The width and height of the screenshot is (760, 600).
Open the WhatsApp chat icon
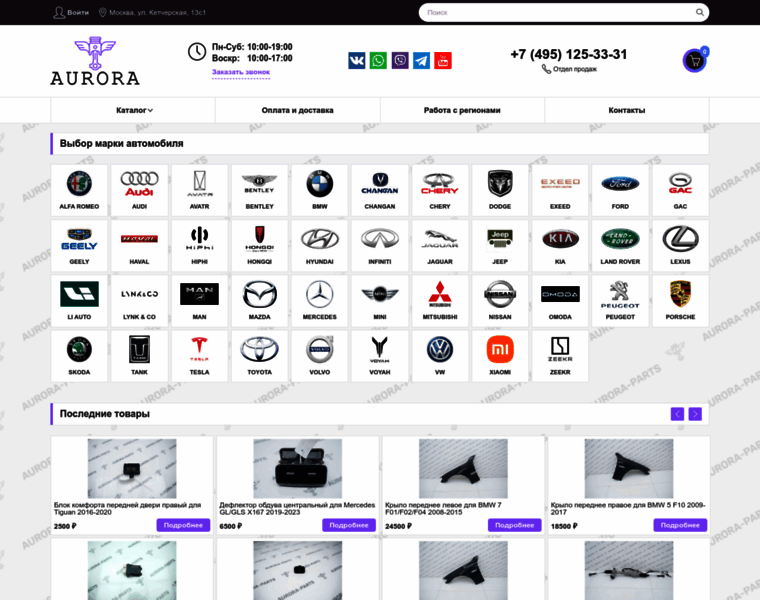coord(378,61)
